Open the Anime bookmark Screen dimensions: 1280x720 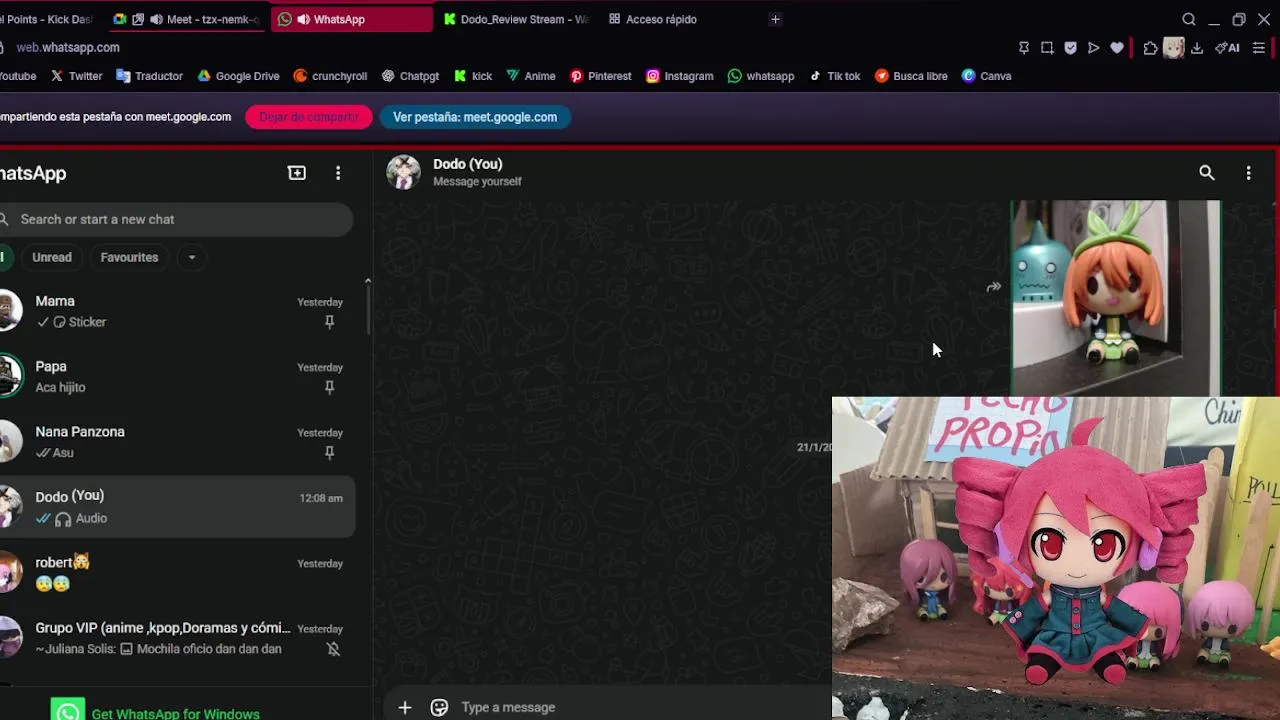pyautogui.click(x=530, y=76)
